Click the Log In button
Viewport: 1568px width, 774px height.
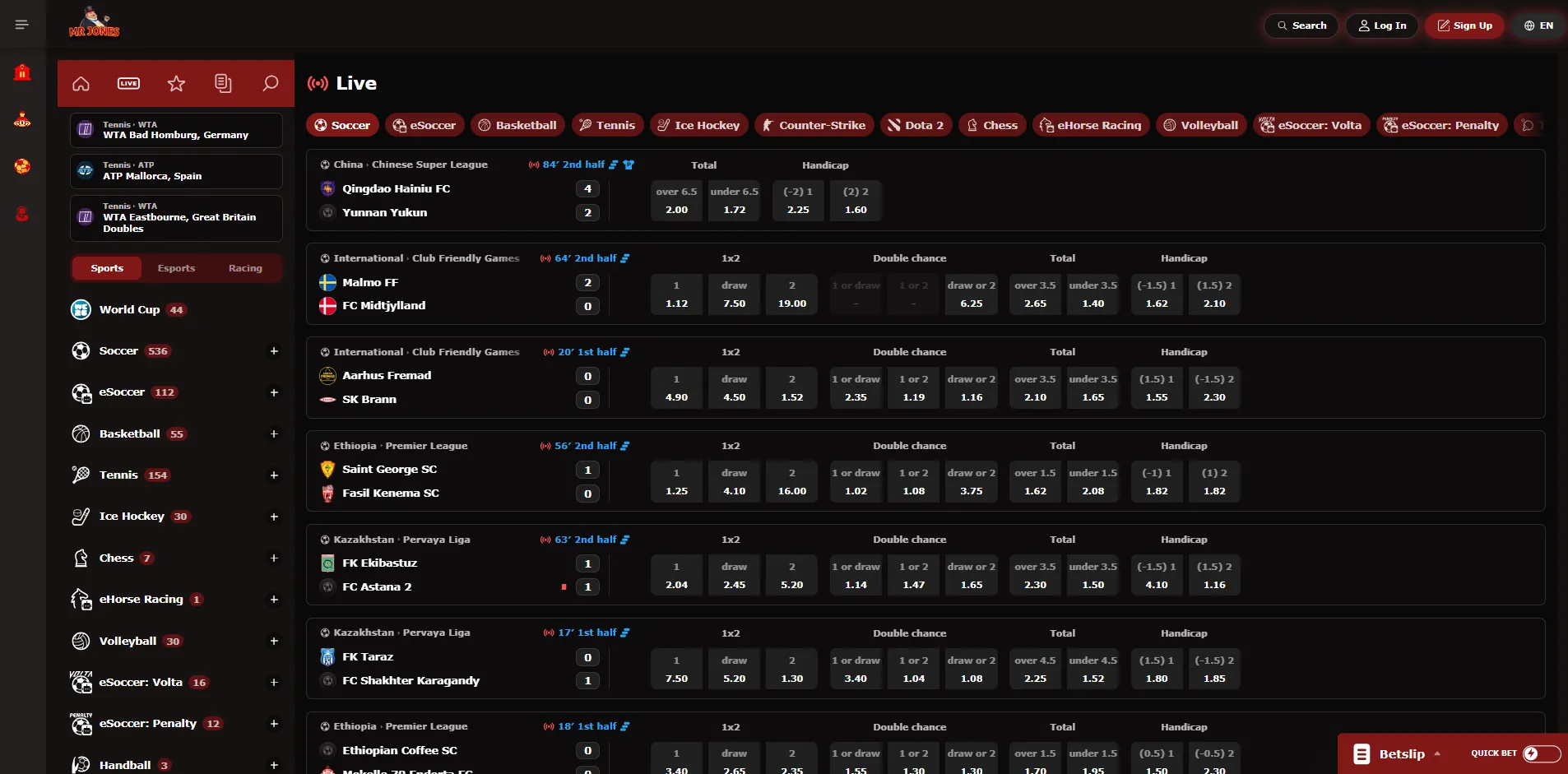[1382, 25]
